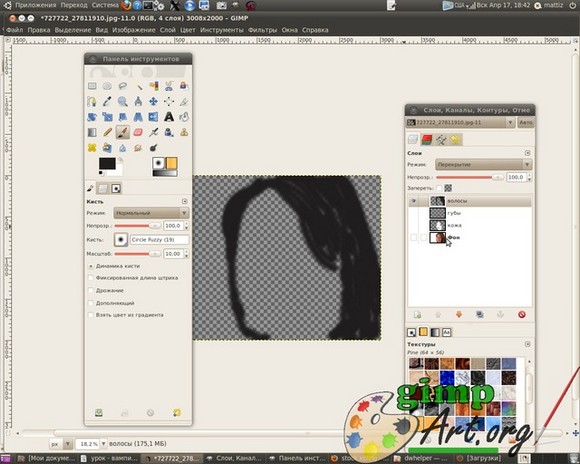Image resolution: width=580 pixels, height=464 pixels.
Task: Enable the Дрожание checkbox
Action: [91, 290]
